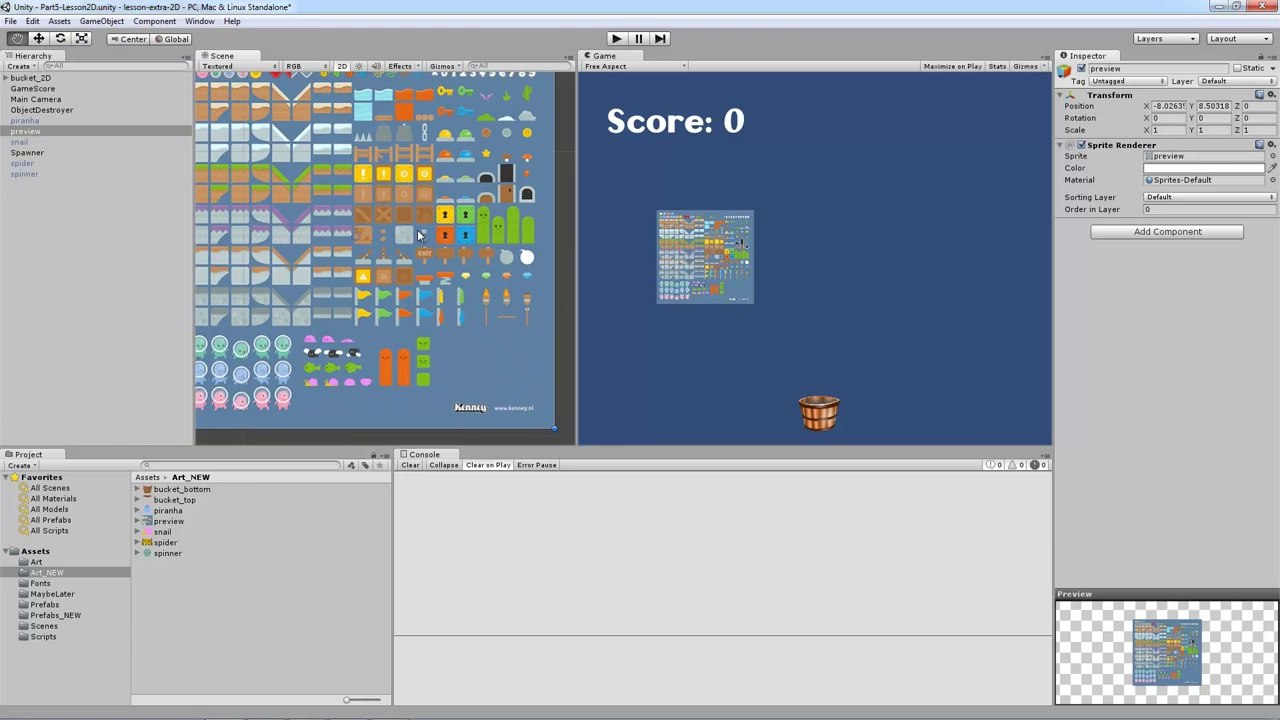The image size is (1280, 720).
Task: Open Transform gear settings icon
Action: point(1272,95)
